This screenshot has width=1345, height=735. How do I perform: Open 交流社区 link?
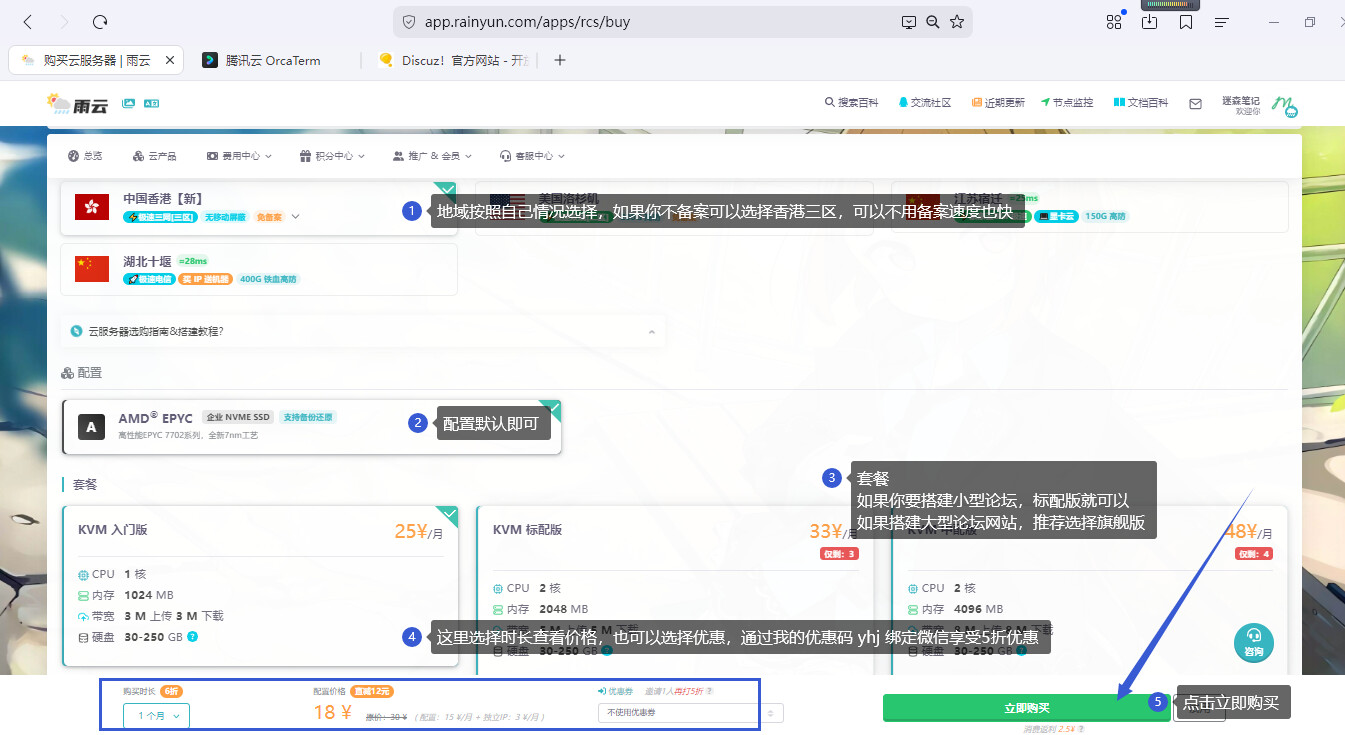(924, 103)
